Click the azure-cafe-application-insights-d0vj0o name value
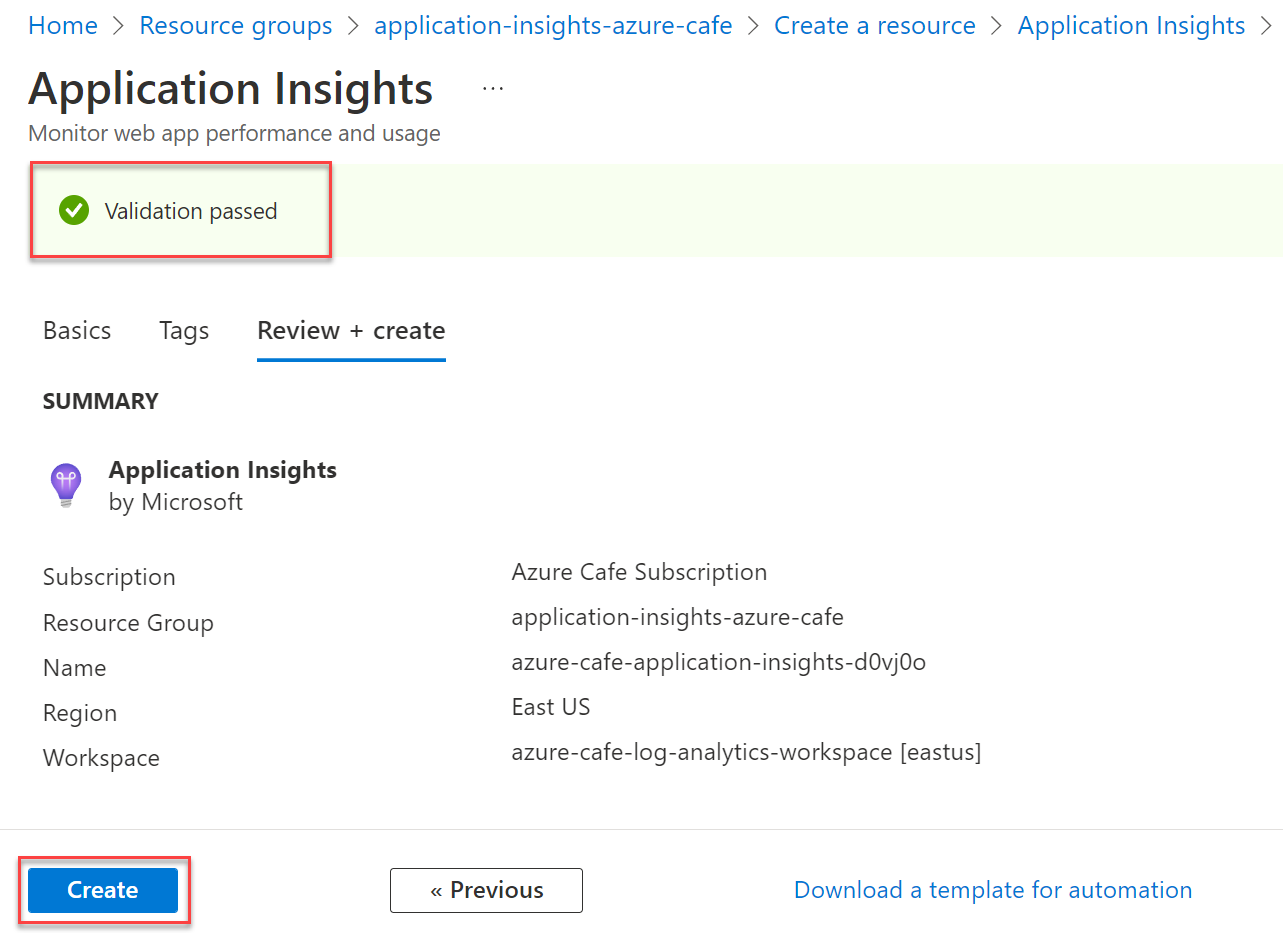 pos(718,662)
